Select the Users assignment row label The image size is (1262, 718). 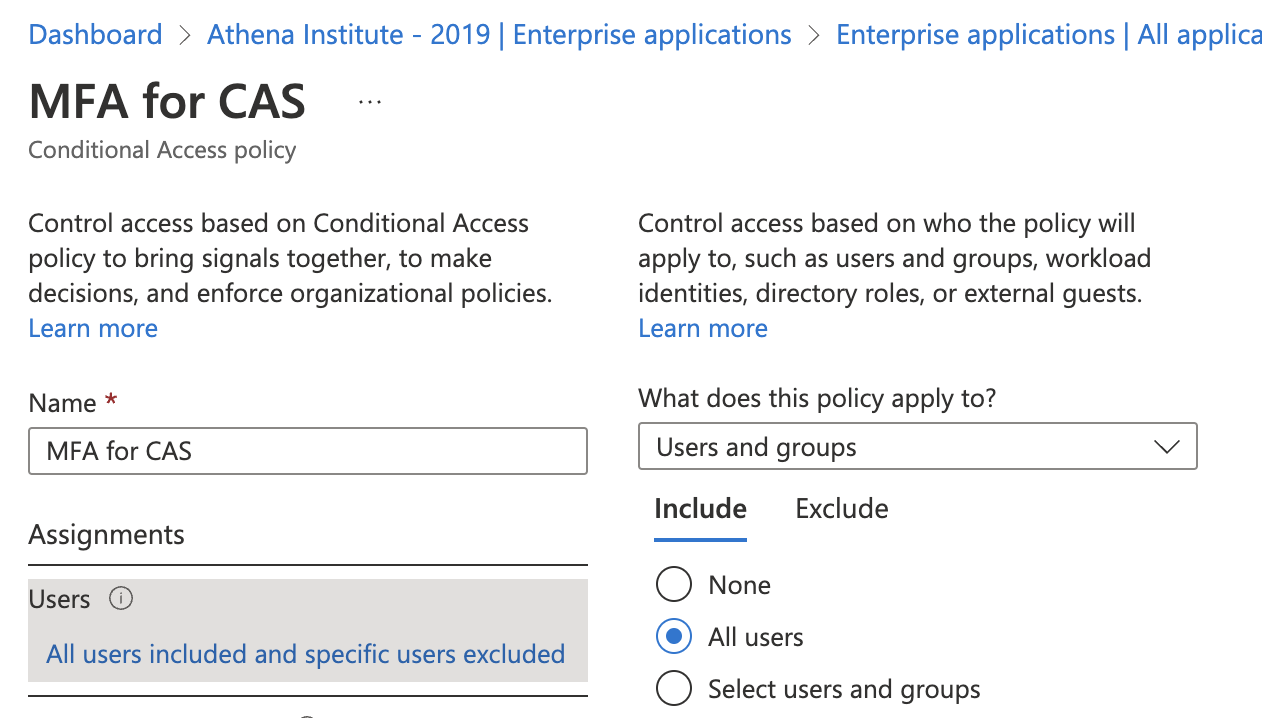tap(60, 599)
